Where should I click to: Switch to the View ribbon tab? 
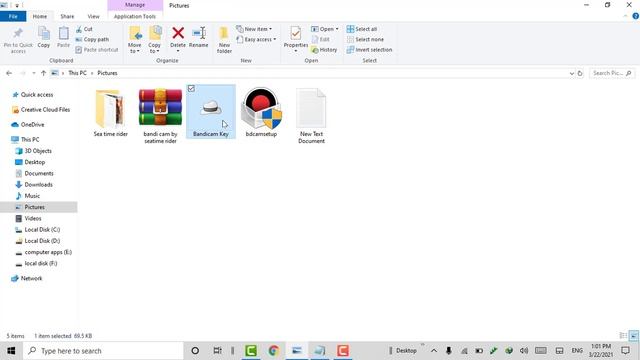(93, 16)
